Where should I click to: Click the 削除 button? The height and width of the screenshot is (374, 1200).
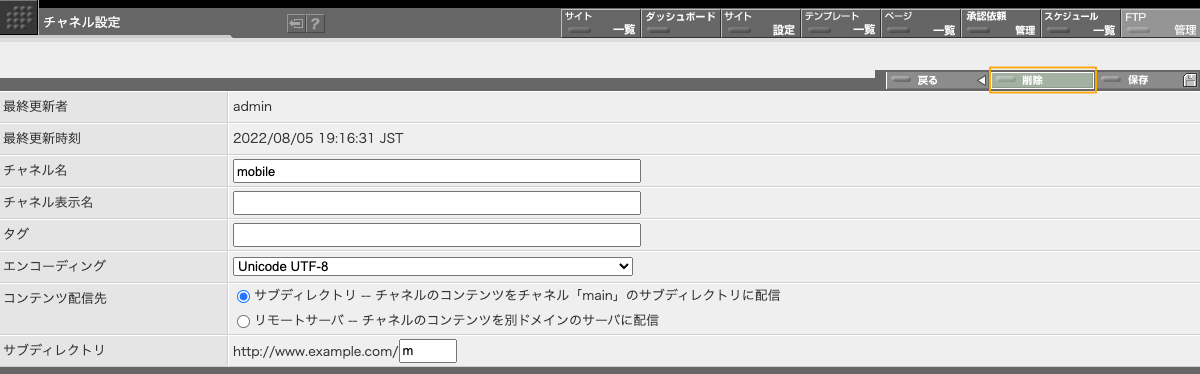[1043, 80]
